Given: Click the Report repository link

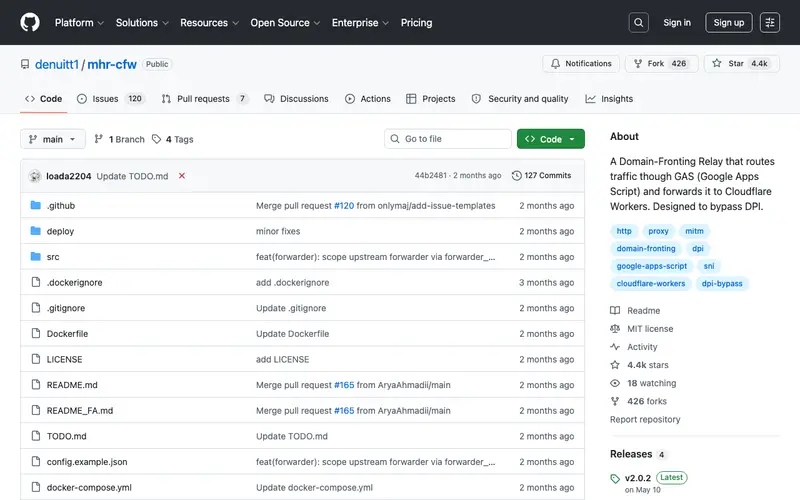Looking at the screenshot, I should pos(645,419).
